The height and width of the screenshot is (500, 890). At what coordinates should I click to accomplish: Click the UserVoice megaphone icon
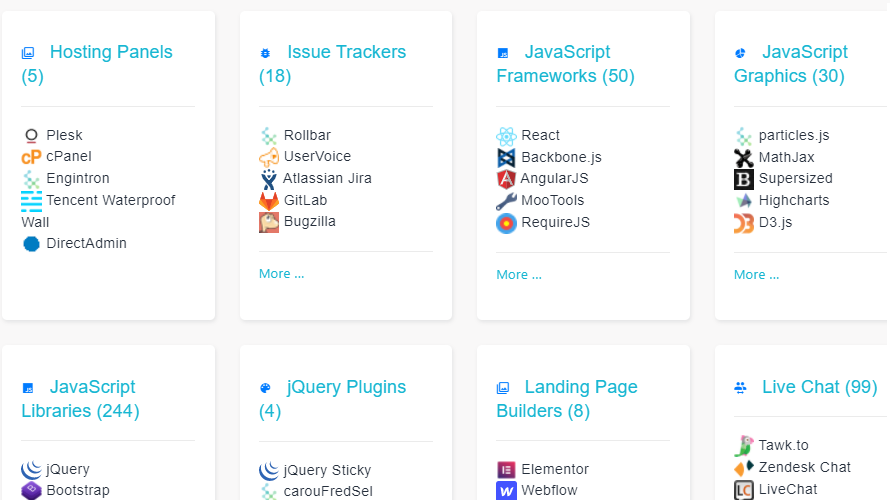(268, 157)
